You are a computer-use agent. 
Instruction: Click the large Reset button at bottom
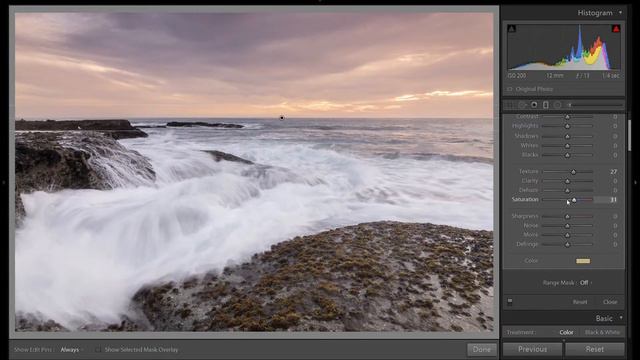(x=595, y=349)
